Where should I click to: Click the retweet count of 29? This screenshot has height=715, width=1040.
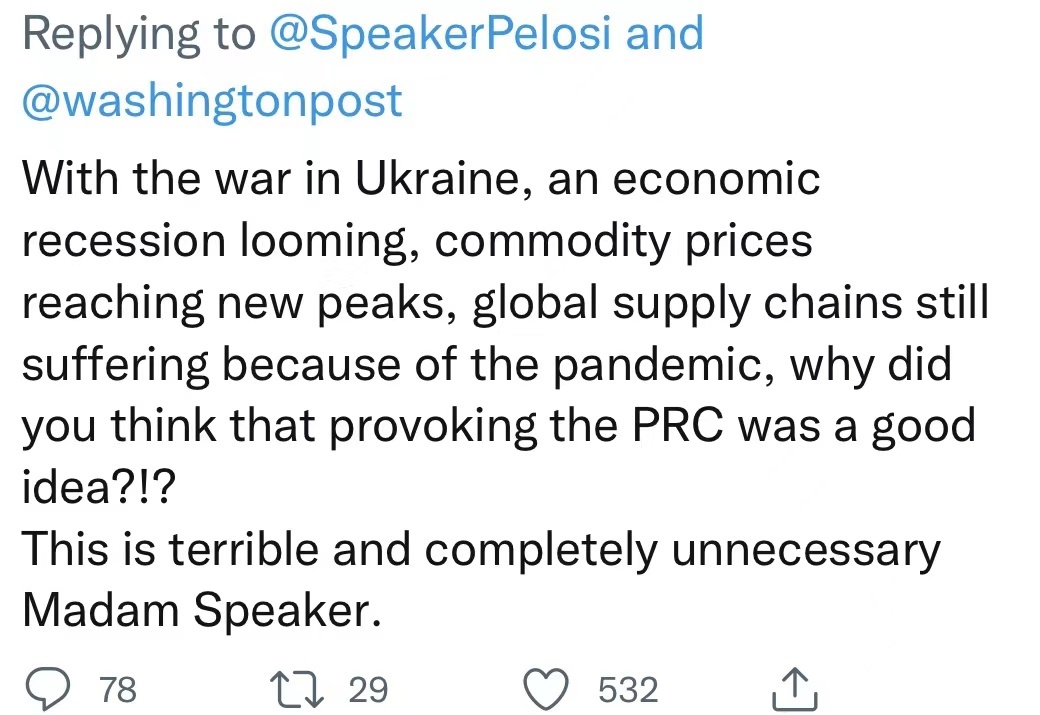click(369, 690)
